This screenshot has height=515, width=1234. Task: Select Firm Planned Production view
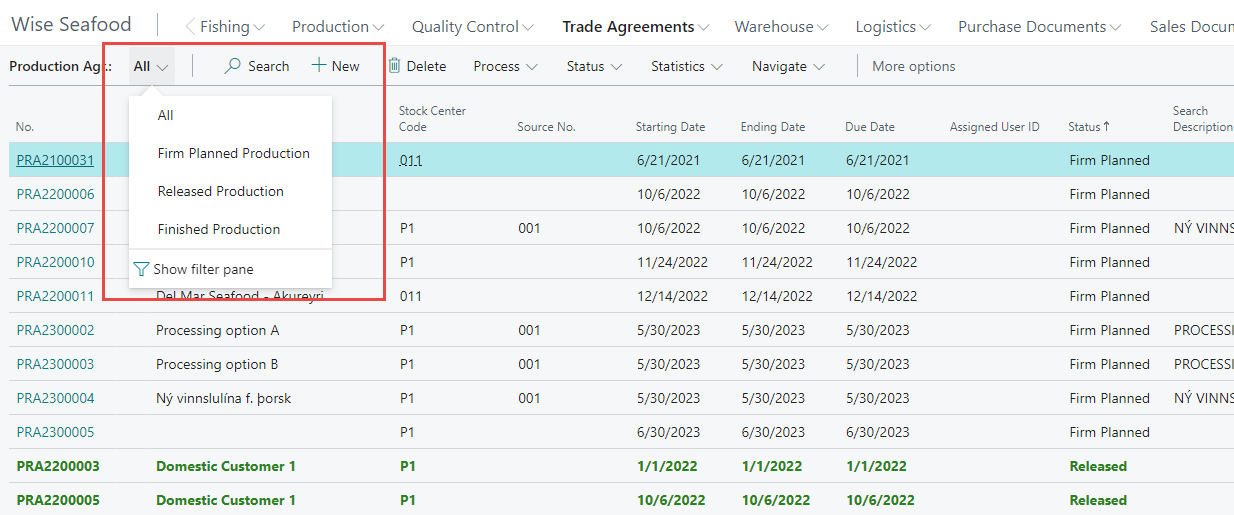pyautogui.click(x=233, y=153)
